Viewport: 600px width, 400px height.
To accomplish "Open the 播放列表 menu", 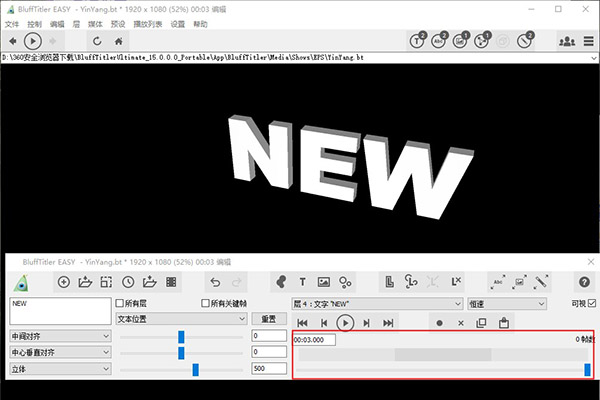I will click(146, 22).
